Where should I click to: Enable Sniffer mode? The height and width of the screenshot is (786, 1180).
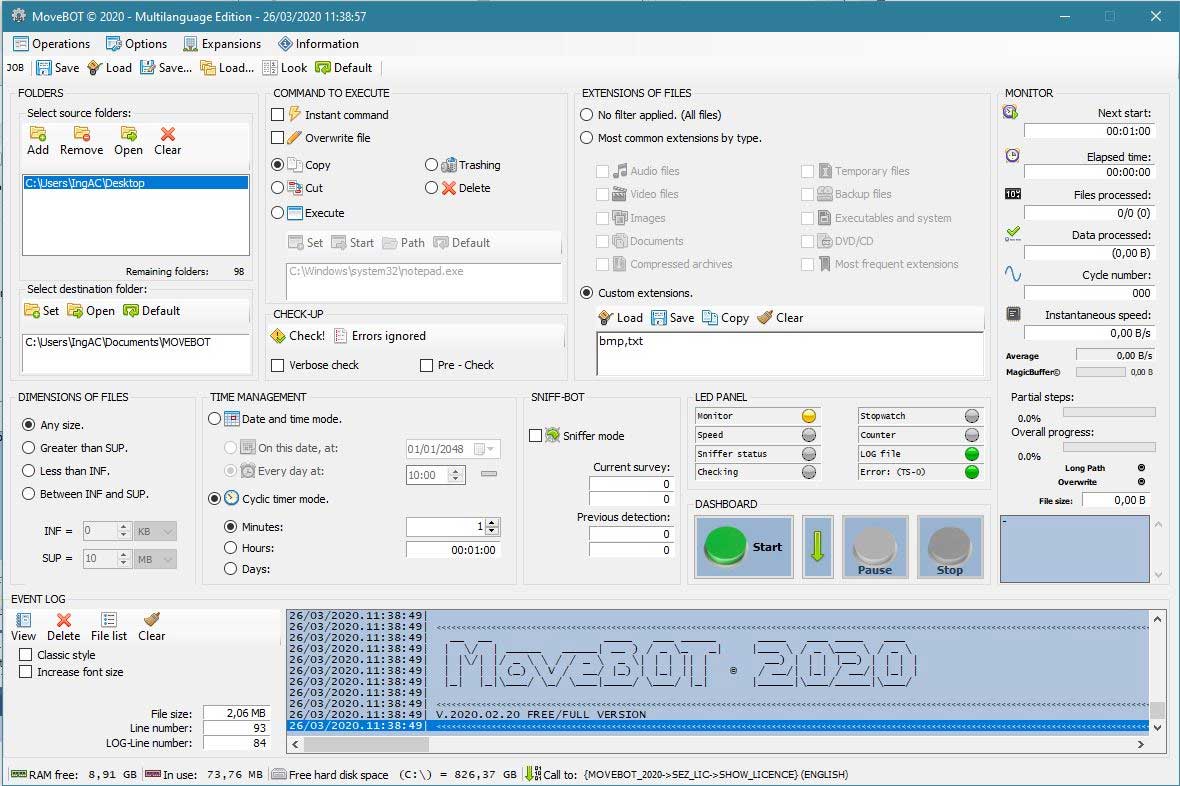click(536, 435)
